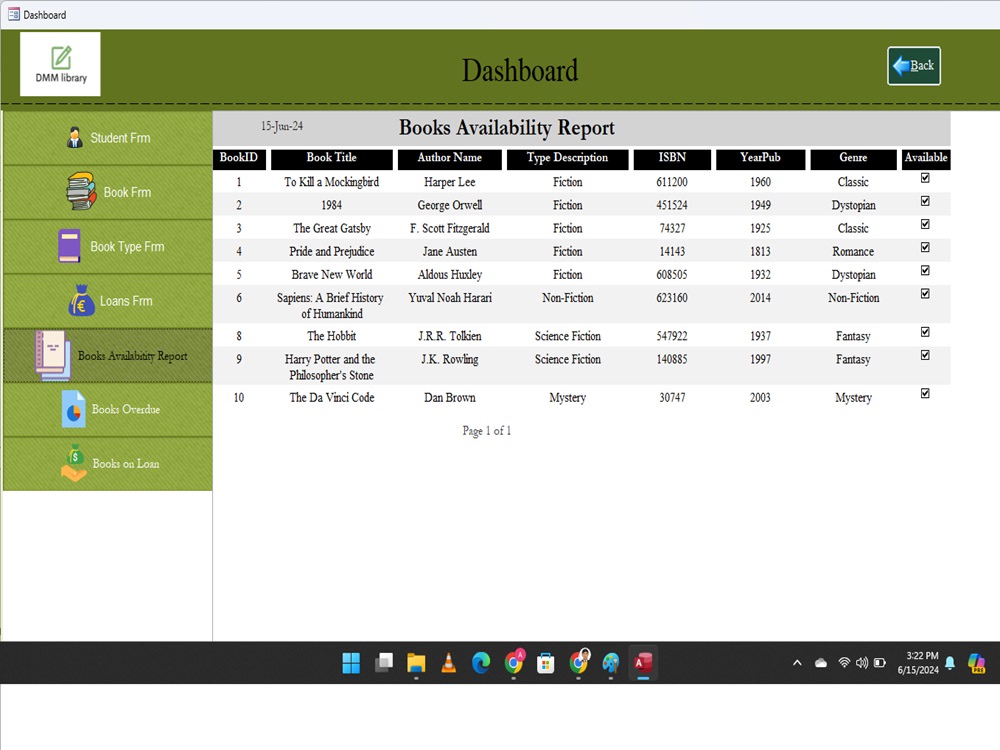
Task: Click 'Harper Lee' author cell
Action: 450,182
